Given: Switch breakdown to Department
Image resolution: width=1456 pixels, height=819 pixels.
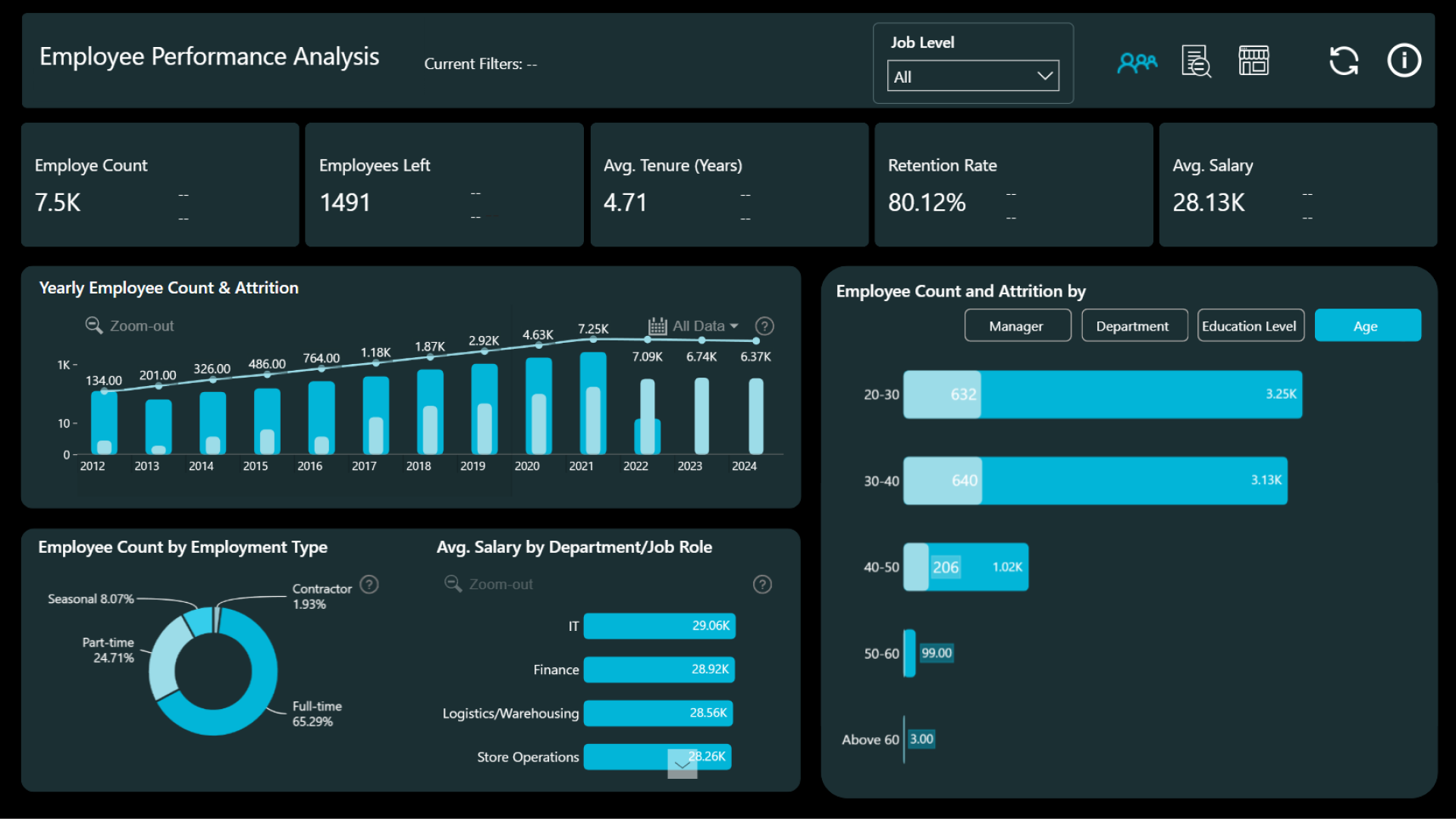Looking at the screenshot, I should tap(1134, 326).
